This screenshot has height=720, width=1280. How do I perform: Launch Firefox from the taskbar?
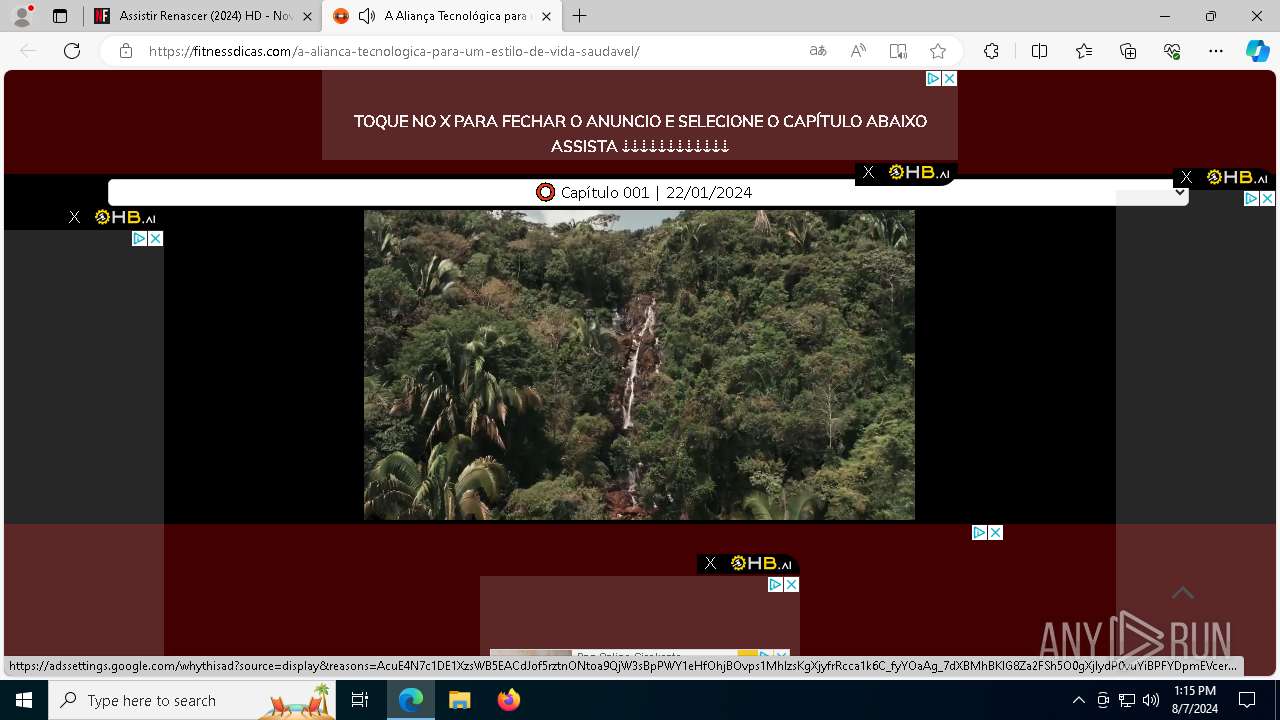pyautogui.click(x=509, y=700)
